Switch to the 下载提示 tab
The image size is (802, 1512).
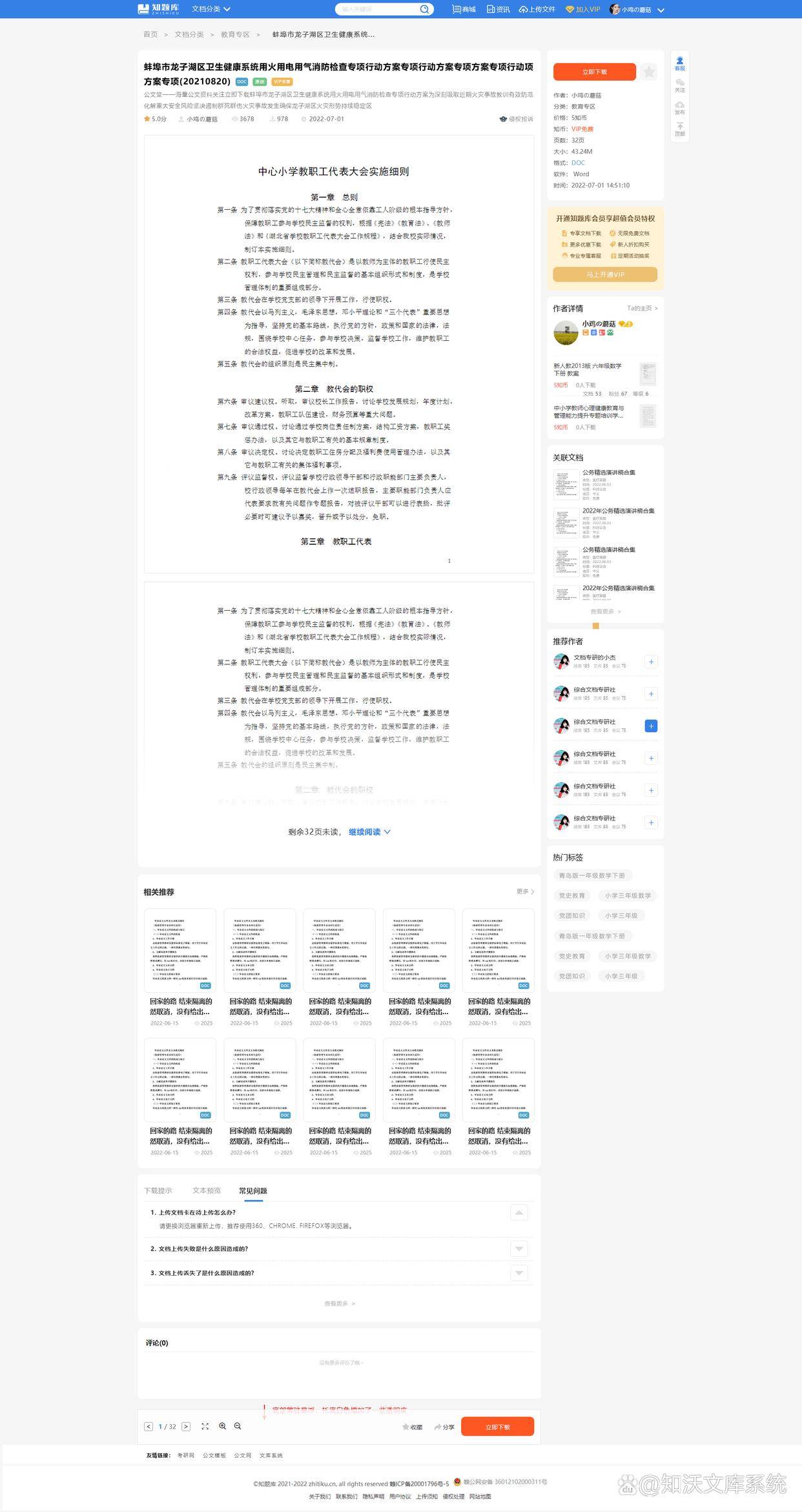(x=158, y=1190)
